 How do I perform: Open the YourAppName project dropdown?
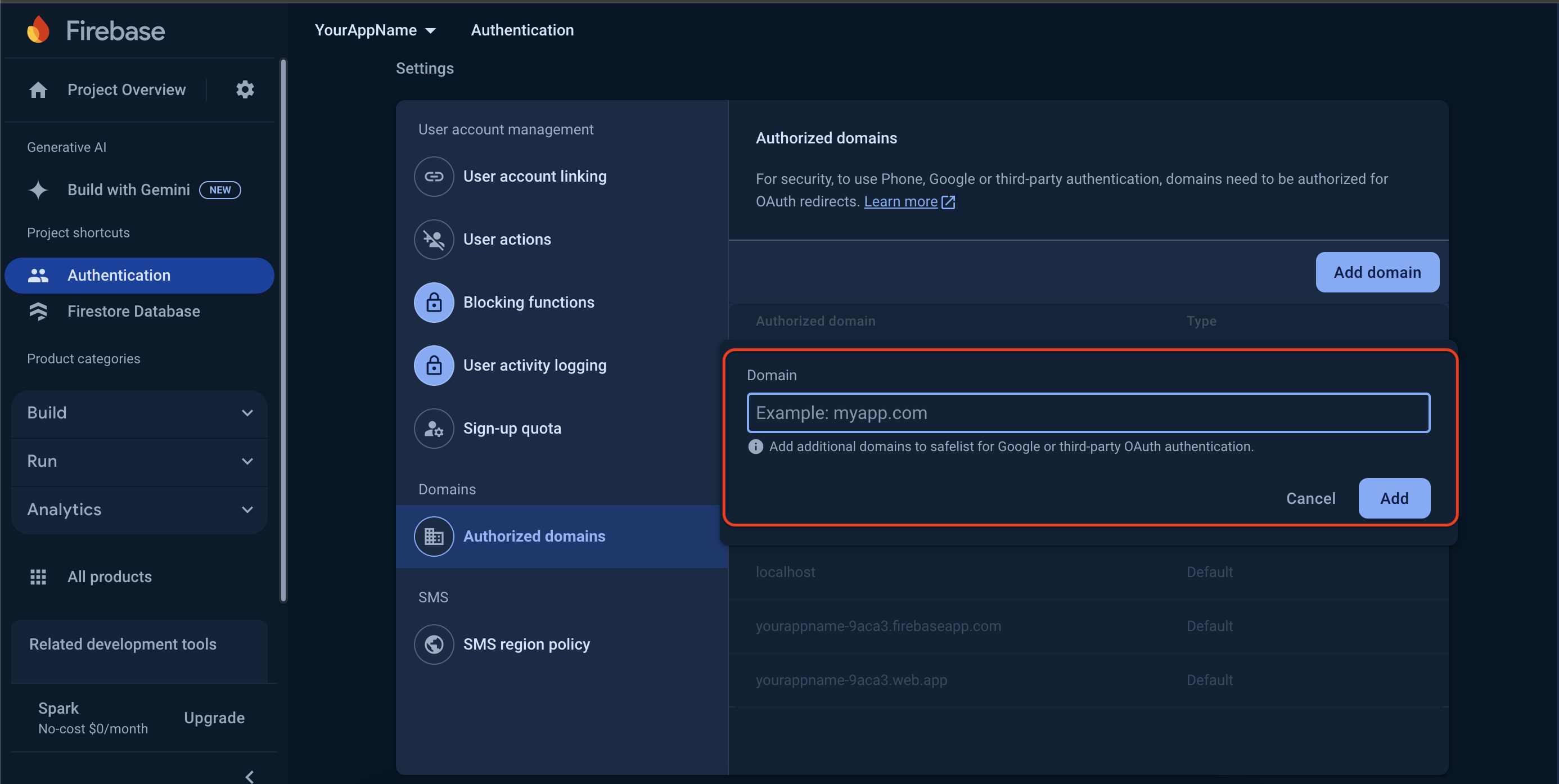pyautogui.click(x=375, y=30)
